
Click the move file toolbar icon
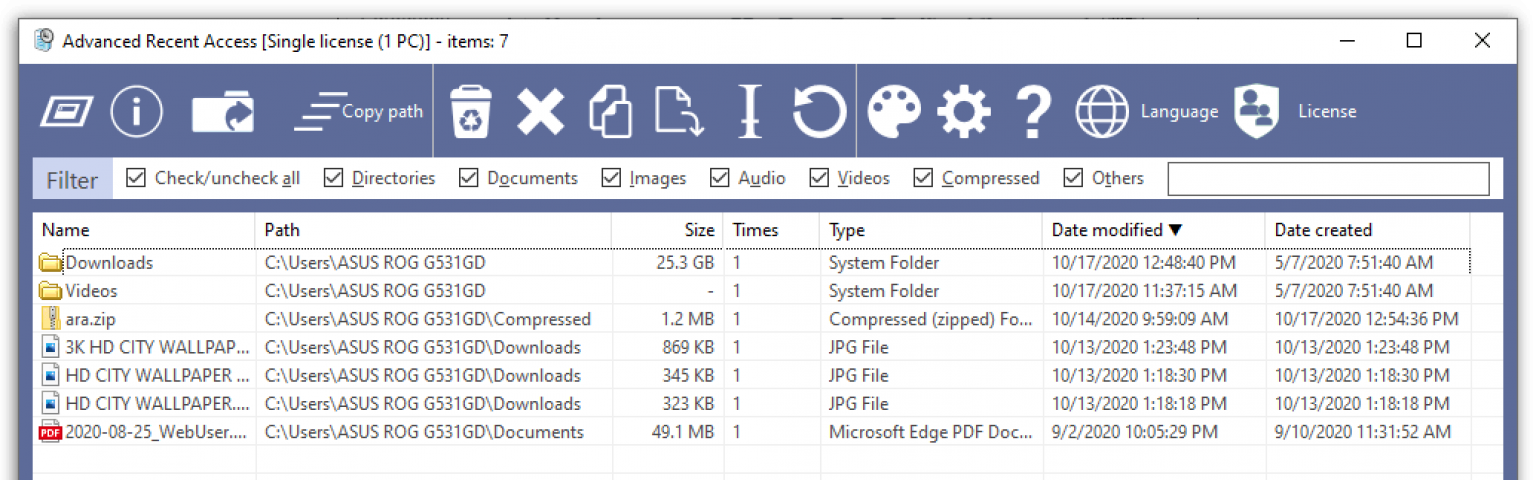680,111
